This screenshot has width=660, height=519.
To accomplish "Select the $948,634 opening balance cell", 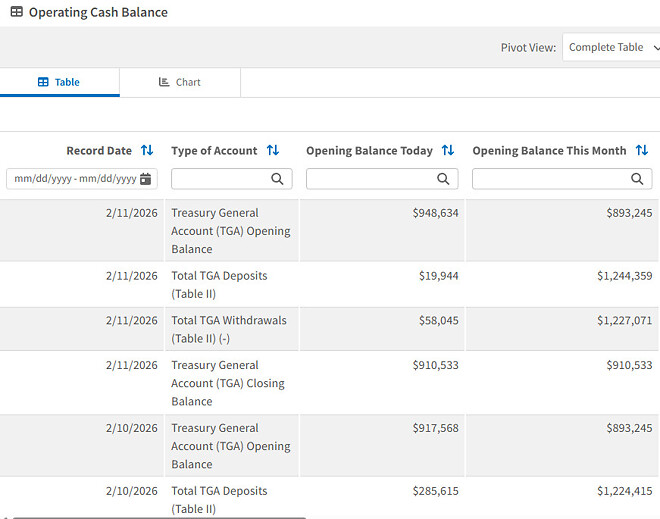I will tap(435, 213).
